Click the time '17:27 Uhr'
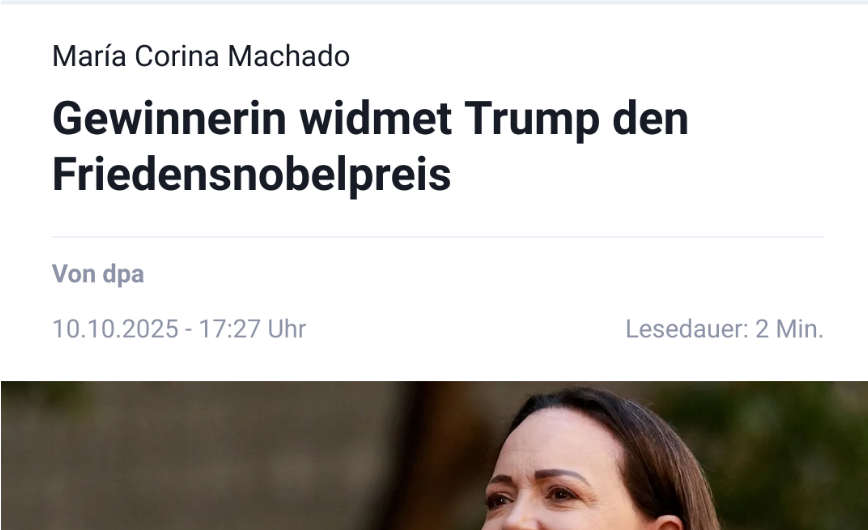The width and height of the screenshot is (868, 530). 252,329
